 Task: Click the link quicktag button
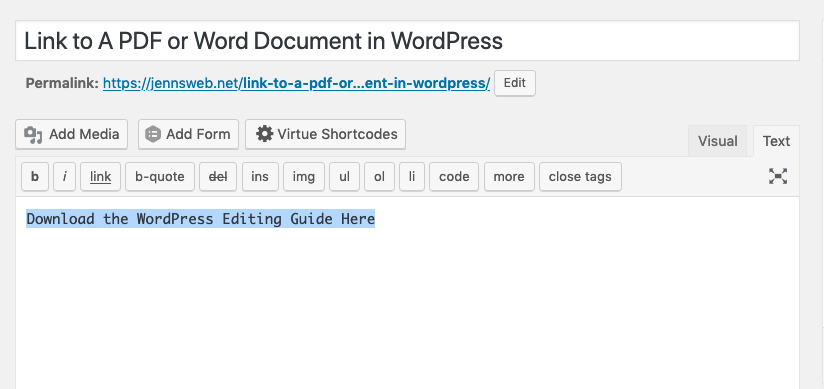coord(100,177)
